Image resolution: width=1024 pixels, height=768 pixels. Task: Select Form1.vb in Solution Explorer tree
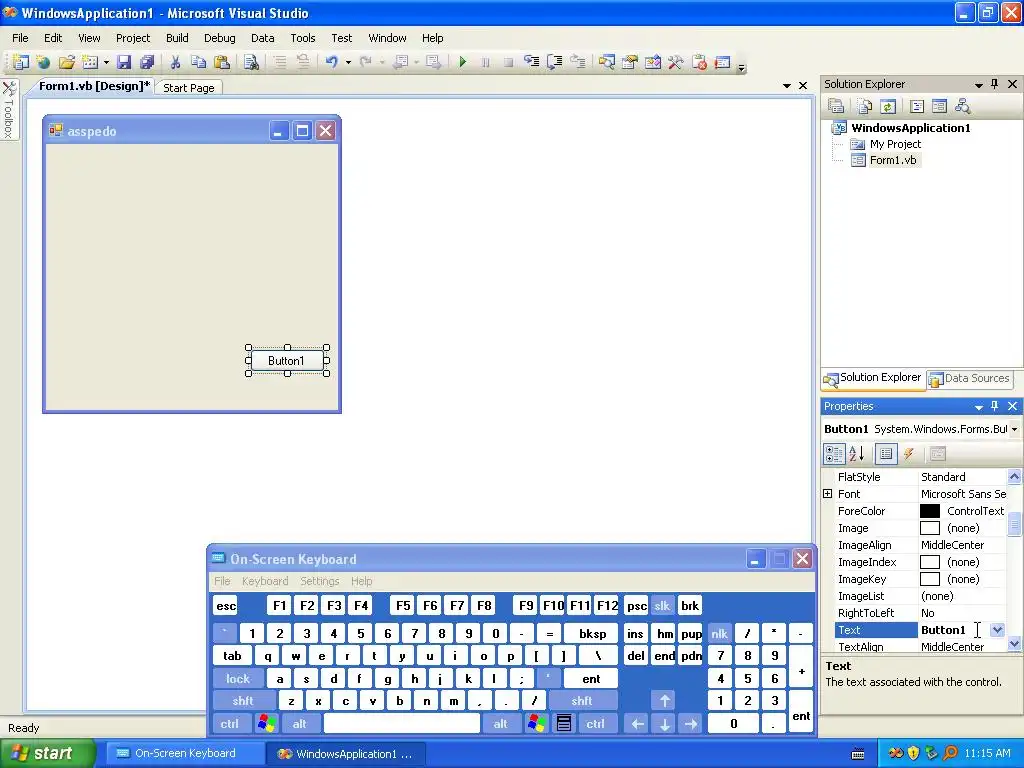[x=893, y=160]
